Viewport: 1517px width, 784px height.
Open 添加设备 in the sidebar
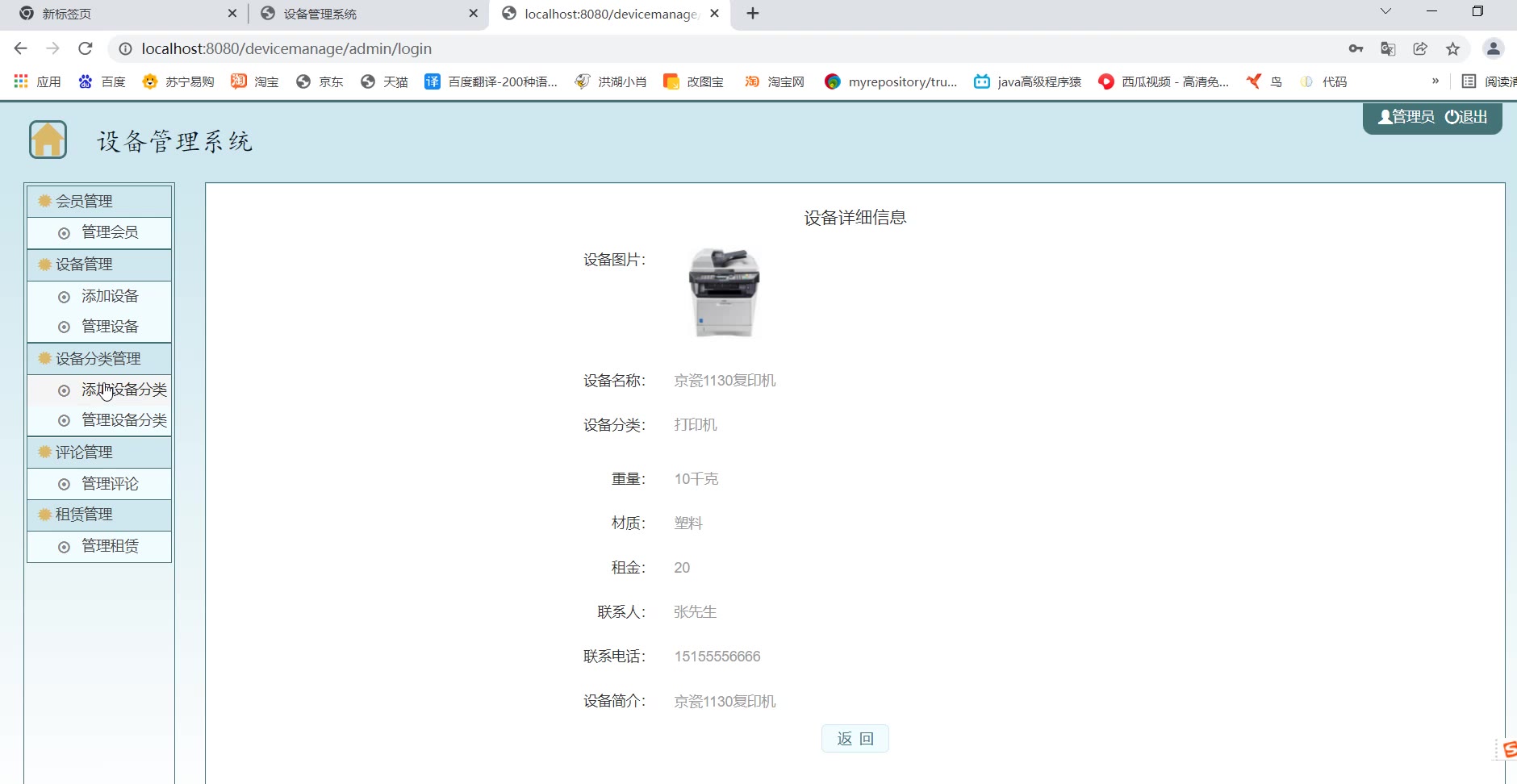pos(110,296)
